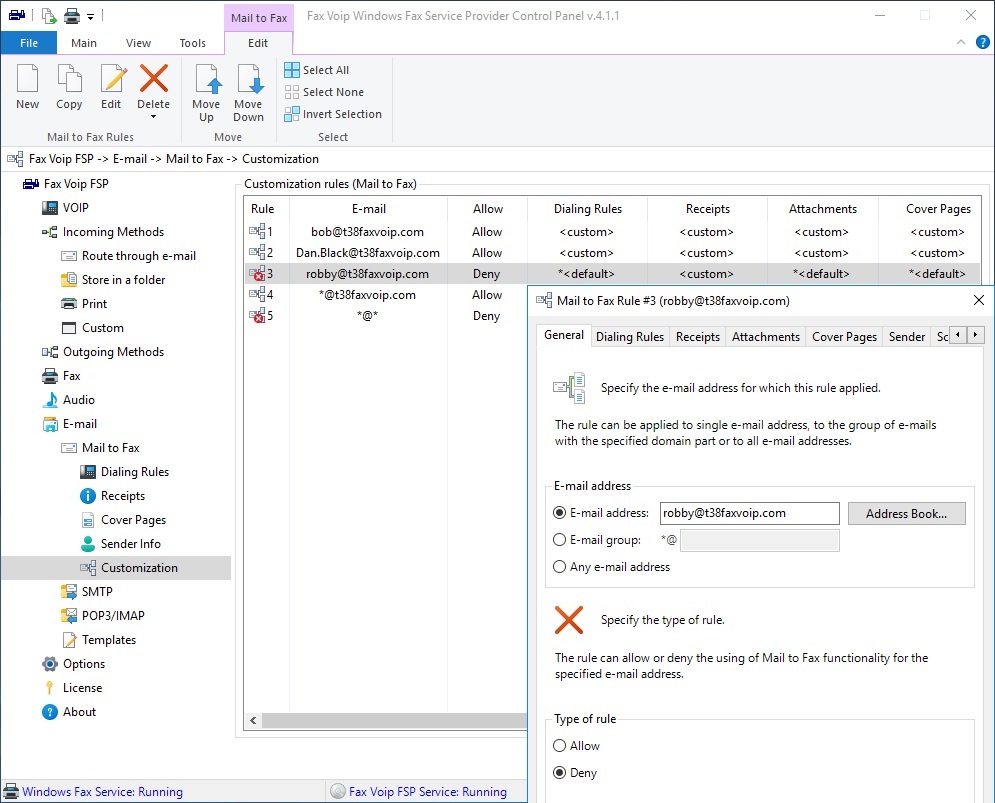The height and width of the screenshot is (803, 995).
Task: Switch to Cover Pages tab in dialog
Action: 844,337
